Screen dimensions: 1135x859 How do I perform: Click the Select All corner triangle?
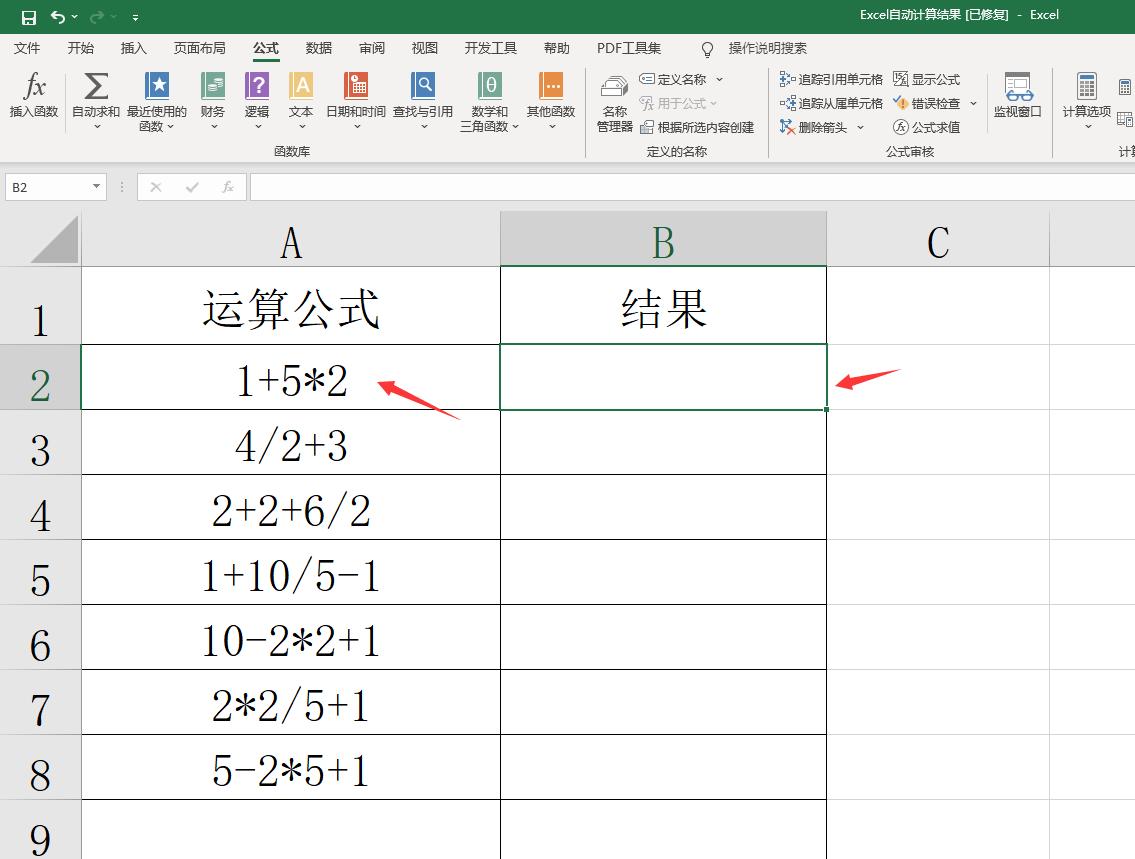click(54, 240)
